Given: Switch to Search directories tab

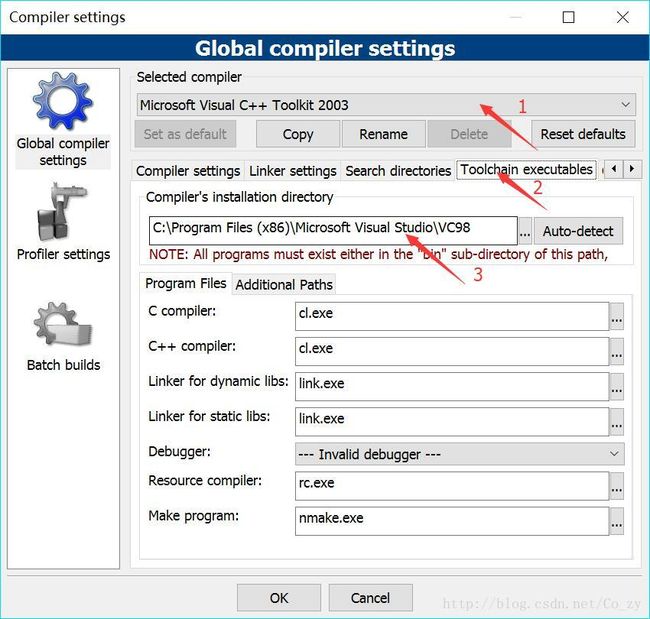Looking at the screenshot, I should pos(398,171).
